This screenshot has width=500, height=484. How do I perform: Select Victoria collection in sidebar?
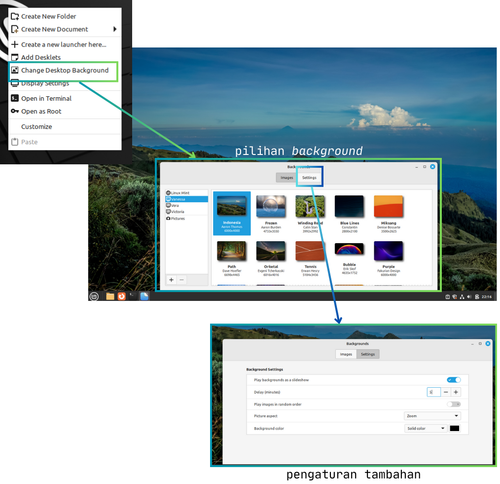coord(187,212)
